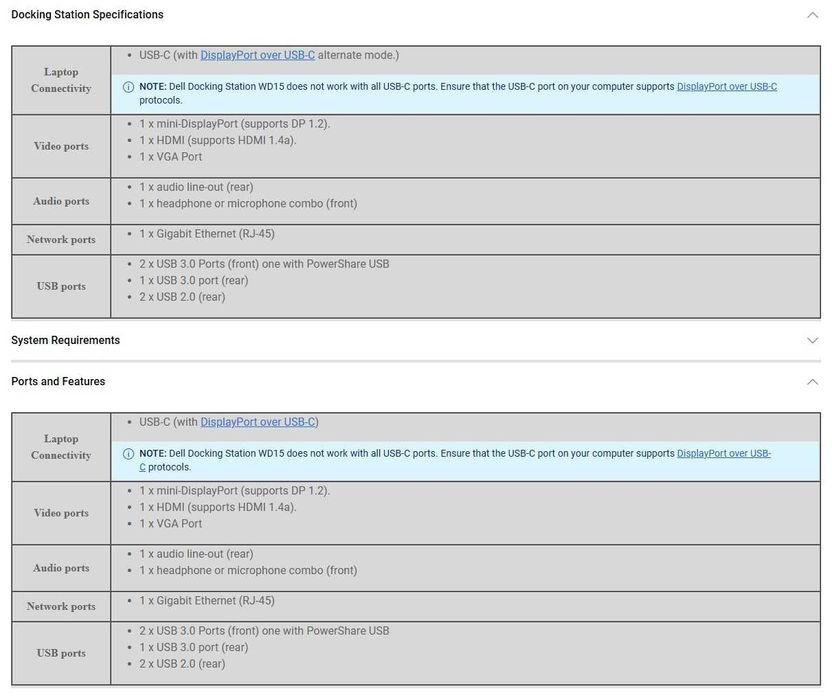The height and width of the screenshot is (699, 832).
Task: Select Audio ports cell in Ports and Features table
Action: (61, 568)
